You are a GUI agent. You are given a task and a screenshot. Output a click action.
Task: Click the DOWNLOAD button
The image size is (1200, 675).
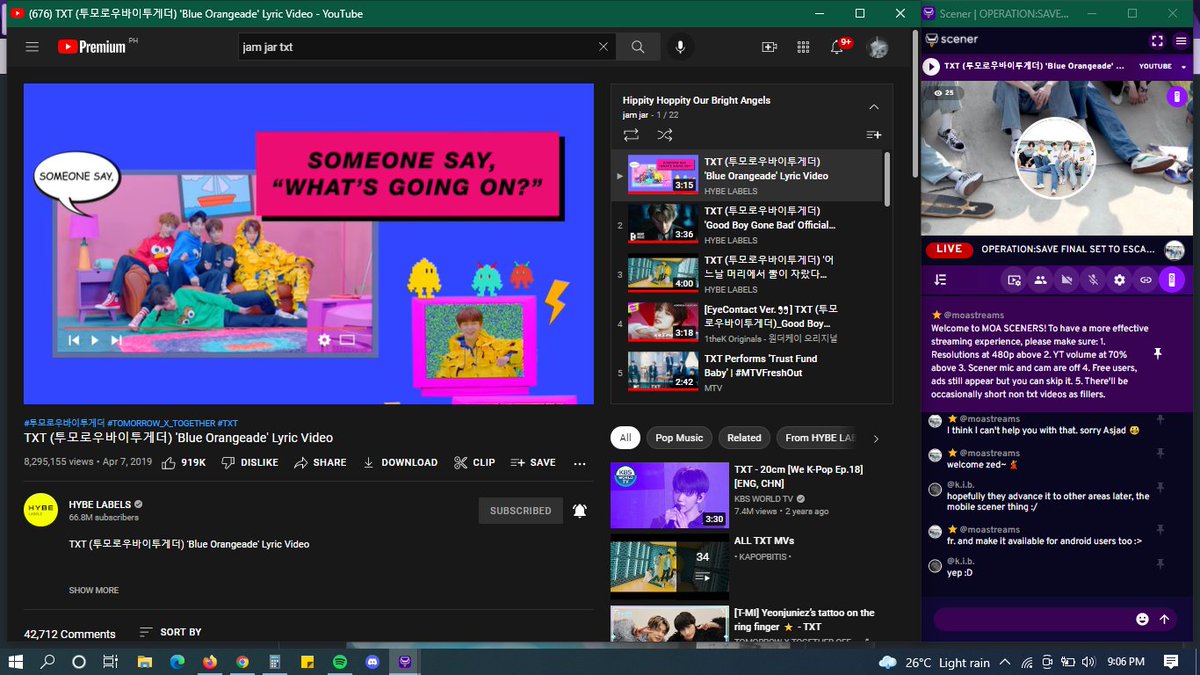[400, 463]
